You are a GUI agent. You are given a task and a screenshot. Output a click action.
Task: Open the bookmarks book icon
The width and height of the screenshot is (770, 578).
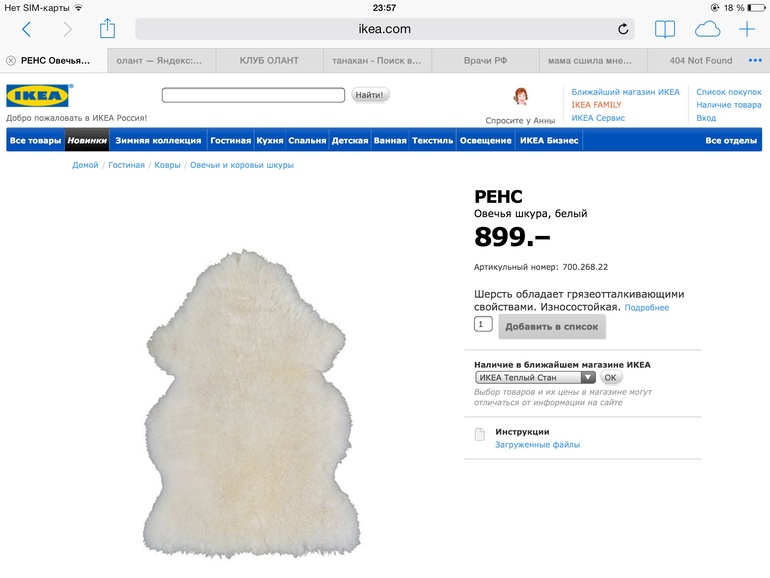click(665, 29)
